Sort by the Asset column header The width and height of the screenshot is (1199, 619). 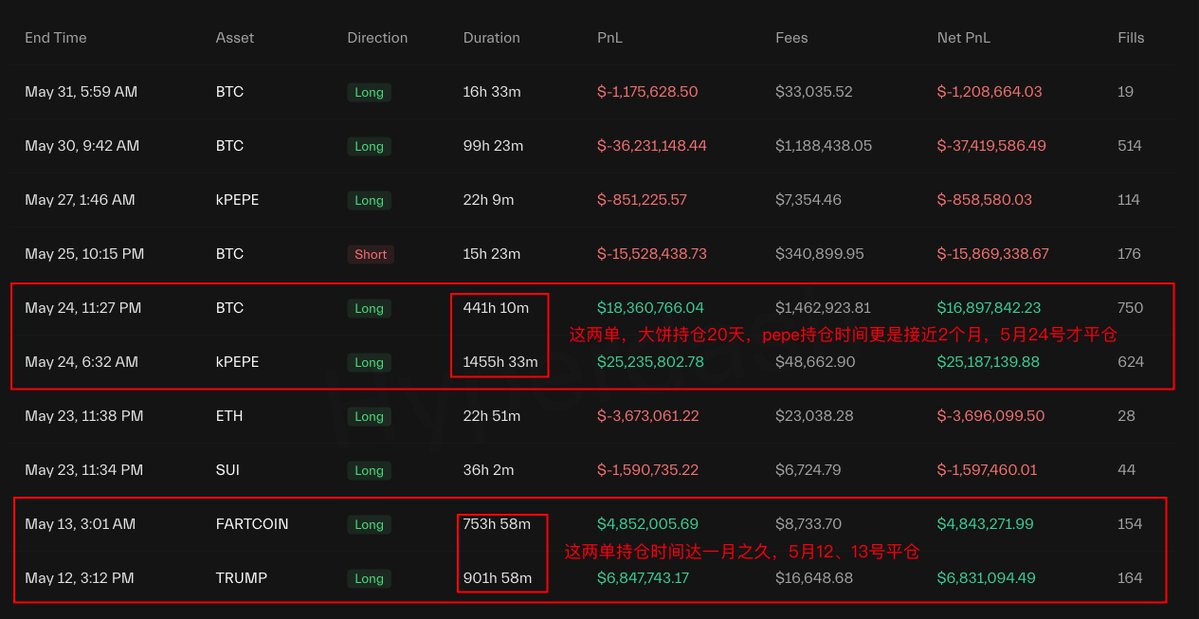click(x=235, y=37)
